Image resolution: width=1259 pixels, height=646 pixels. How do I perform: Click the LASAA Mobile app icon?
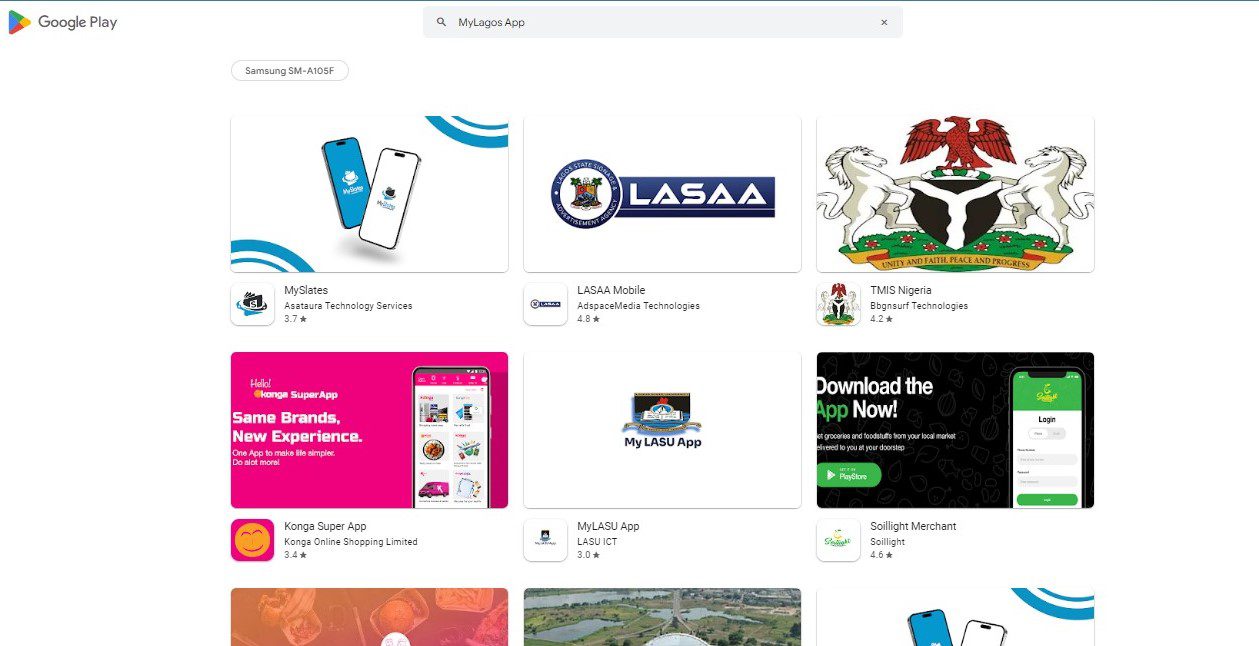545,304
